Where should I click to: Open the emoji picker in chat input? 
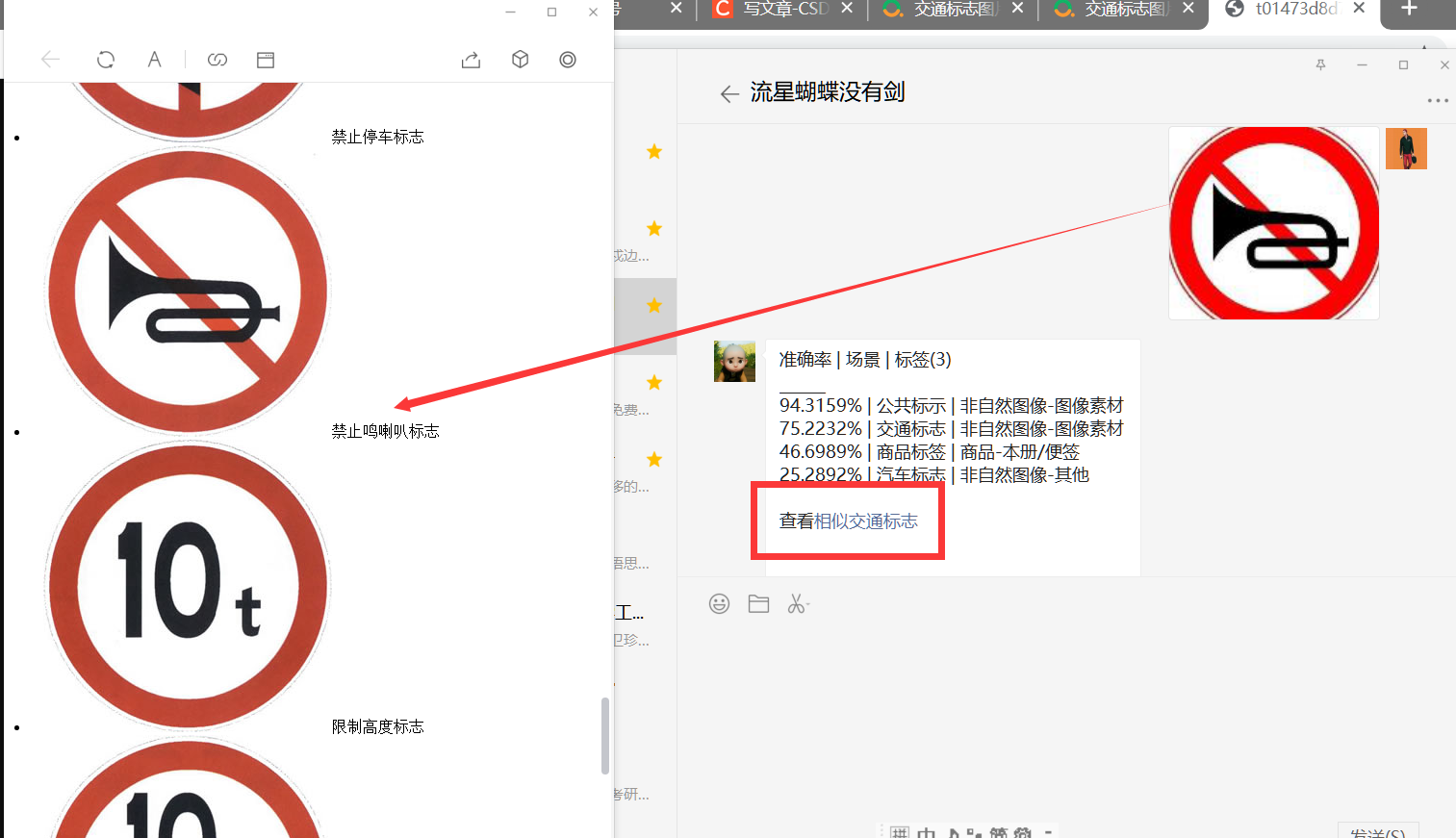click(719, 603)
